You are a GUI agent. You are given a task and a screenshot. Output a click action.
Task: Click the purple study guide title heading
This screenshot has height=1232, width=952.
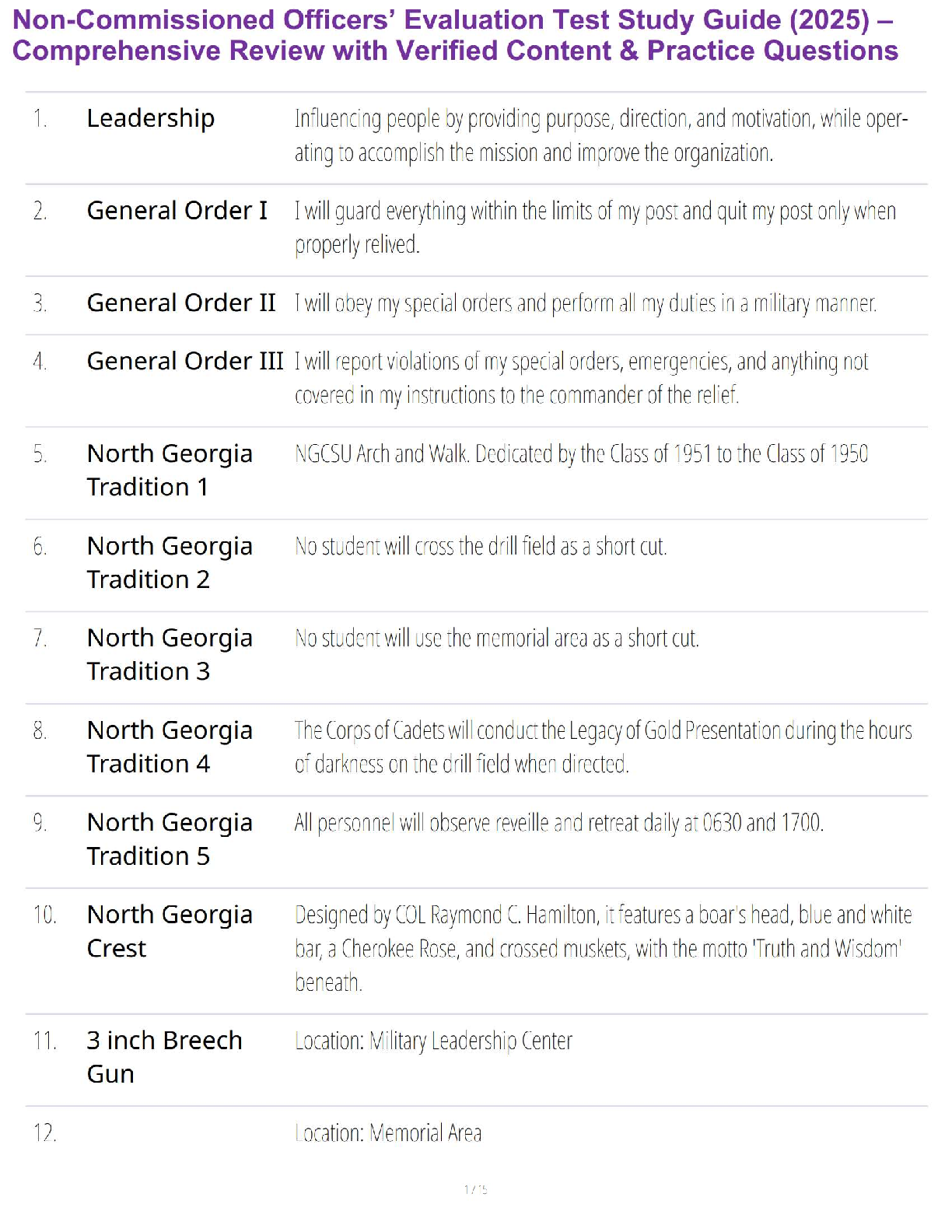point(455,35)
